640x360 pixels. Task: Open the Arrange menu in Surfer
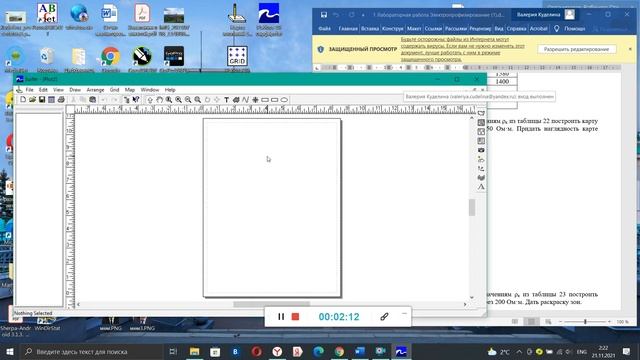(95, 90)
